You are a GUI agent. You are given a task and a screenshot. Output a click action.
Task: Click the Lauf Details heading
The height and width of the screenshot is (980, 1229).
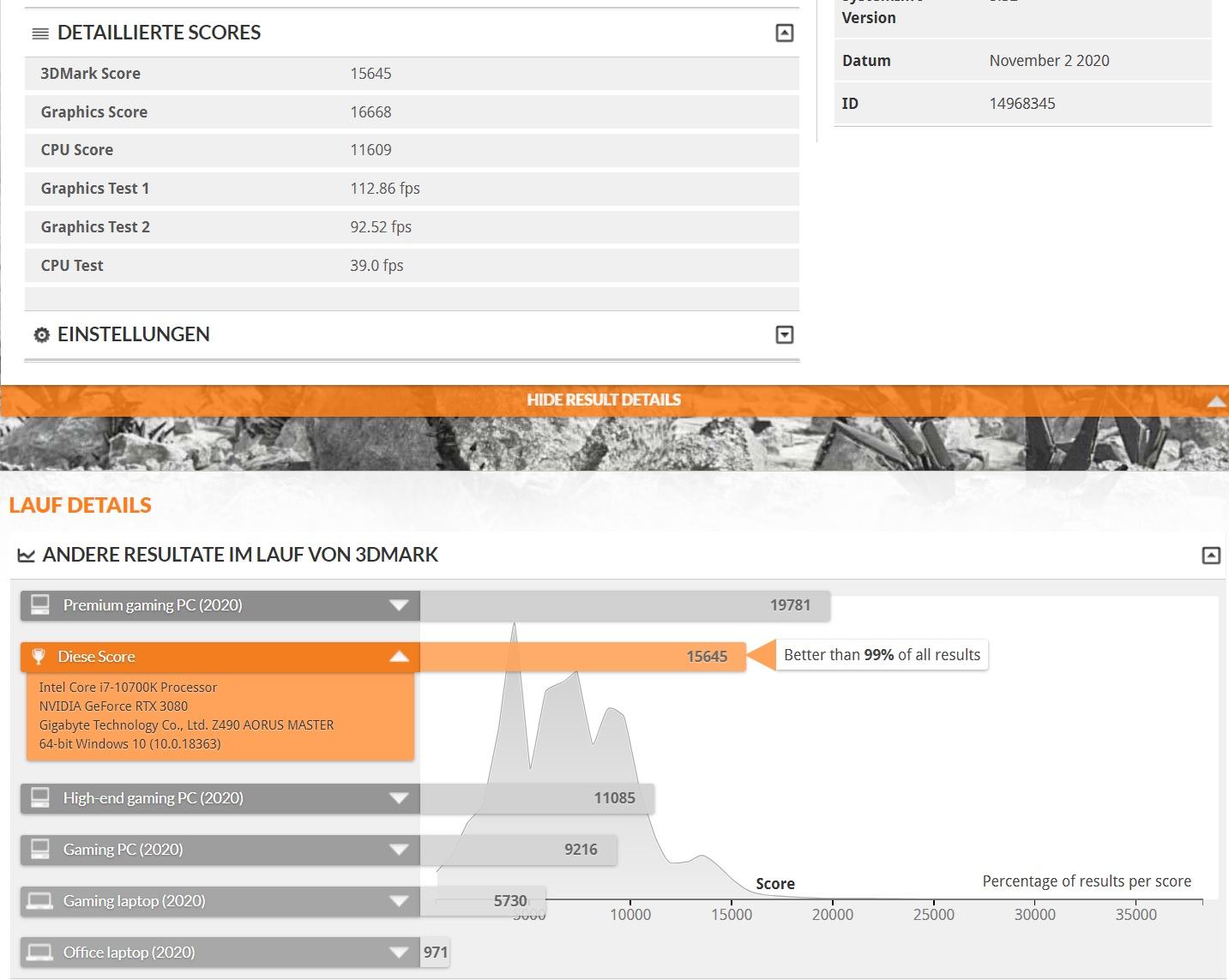tap(80, 506)
